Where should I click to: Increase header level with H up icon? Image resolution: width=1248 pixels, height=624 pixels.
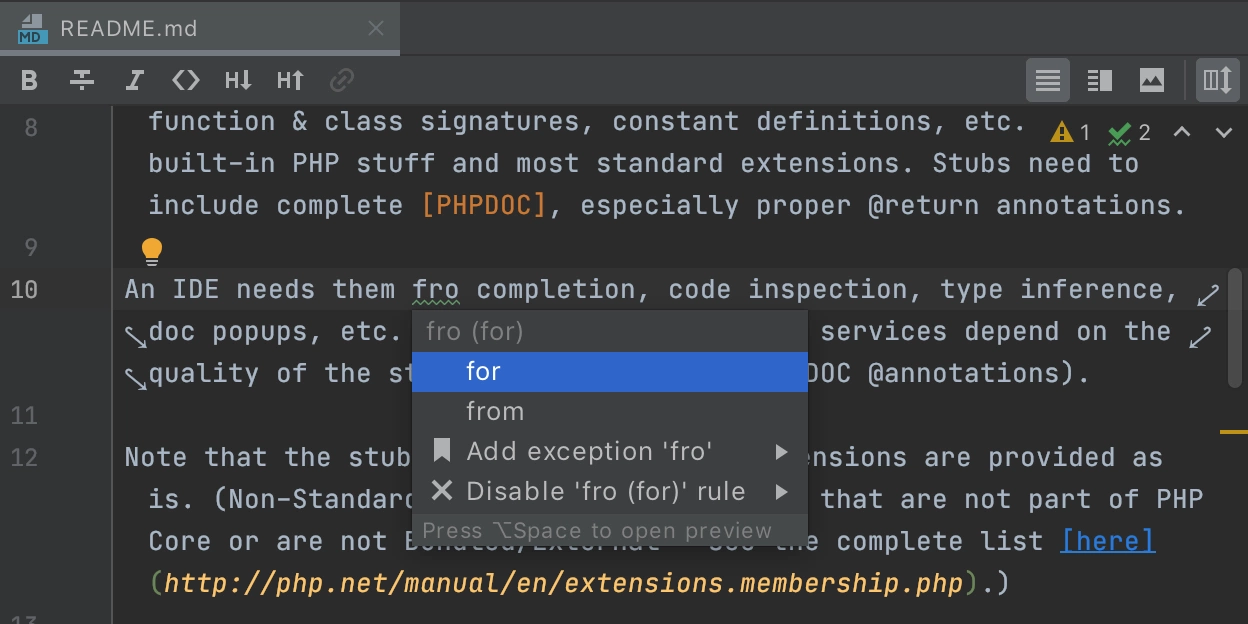290,80
